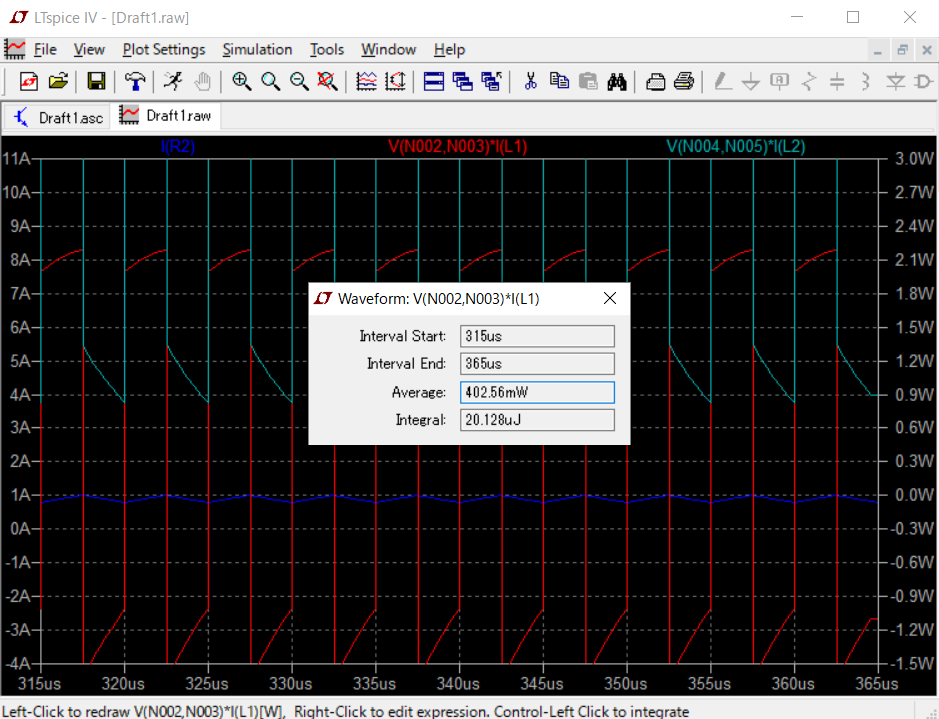Click the Interval Start field
939x719 pixels.
pyautogui.click(x=537, y=336)
